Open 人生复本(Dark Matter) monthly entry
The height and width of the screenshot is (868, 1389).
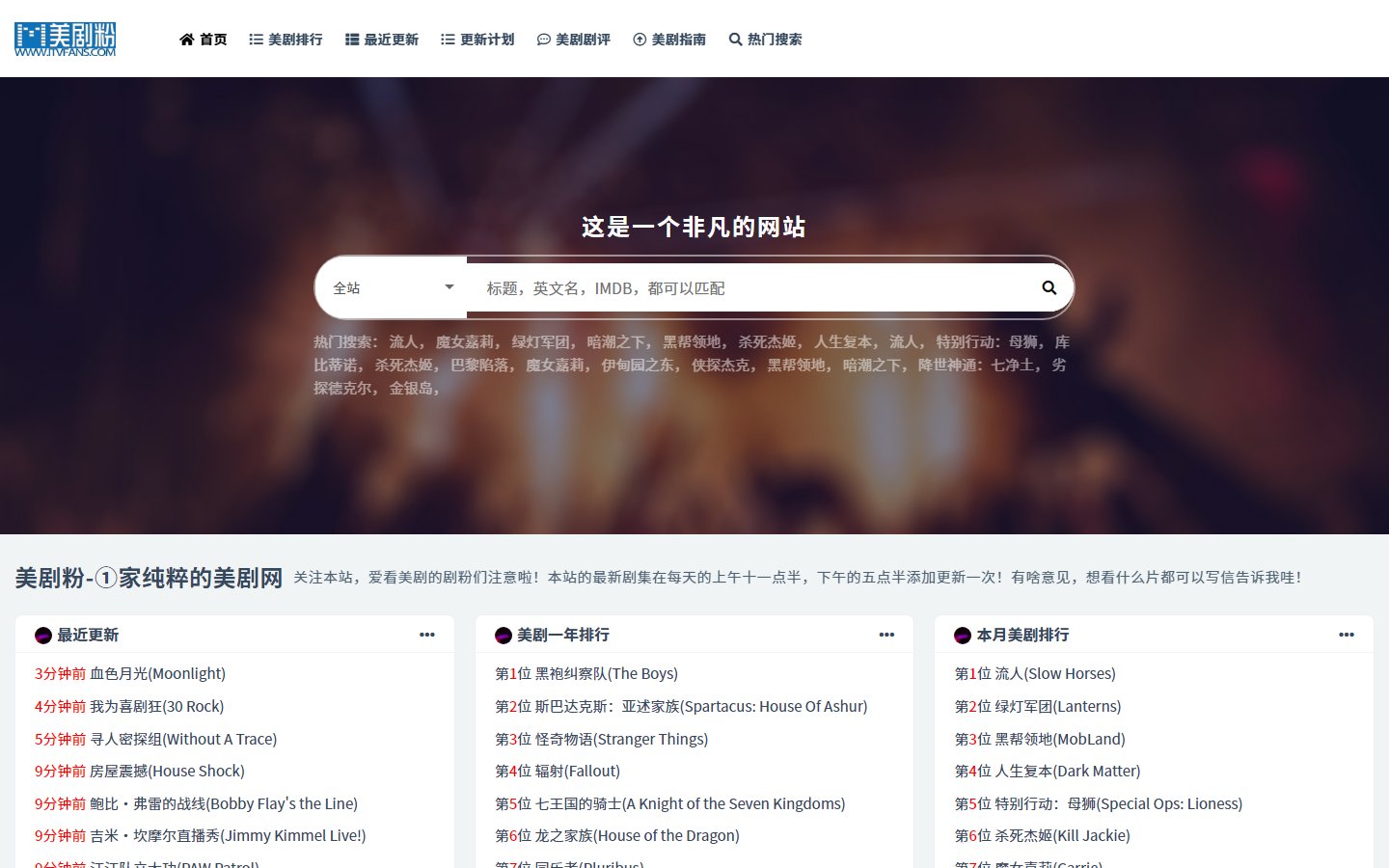(x=1068, y=772)
